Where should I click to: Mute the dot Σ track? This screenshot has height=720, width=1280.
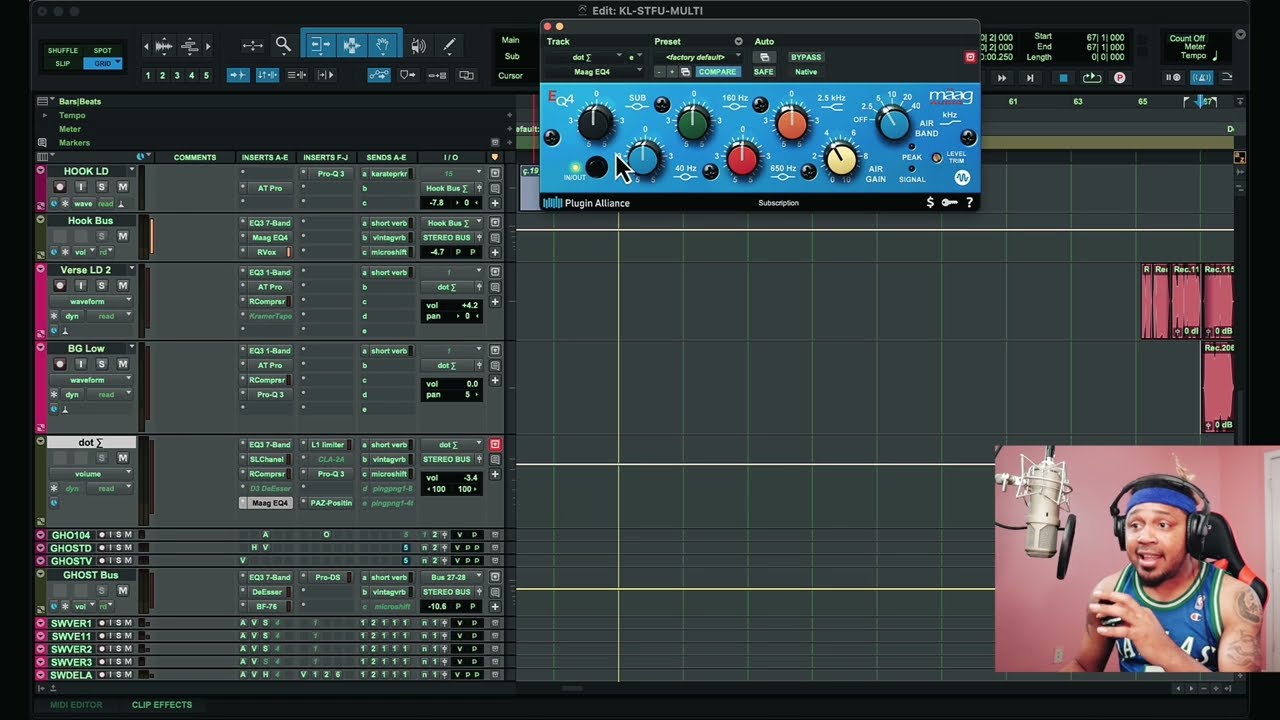tap(123, 458)
